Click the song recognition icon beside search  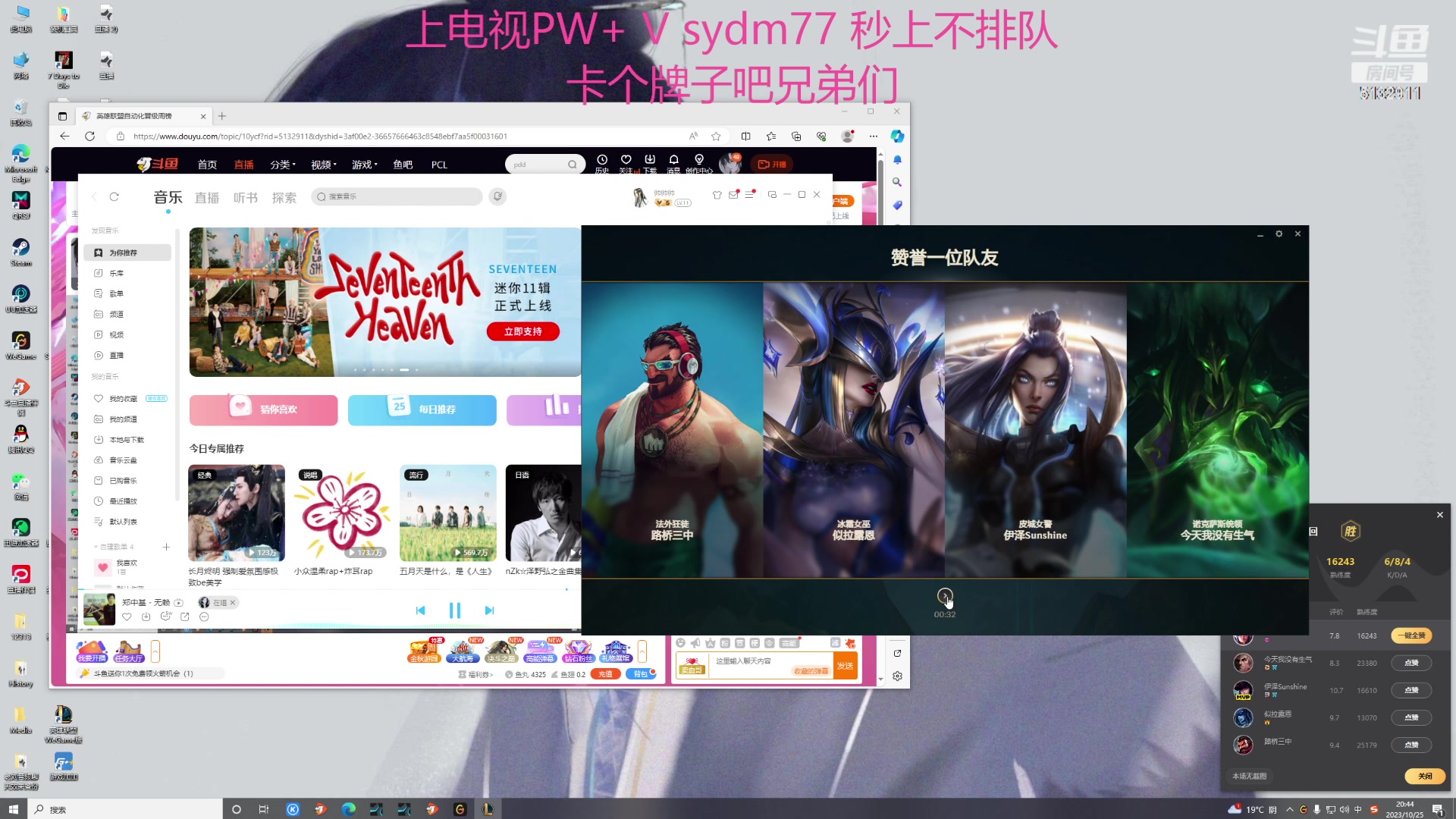tap(497, 196)
